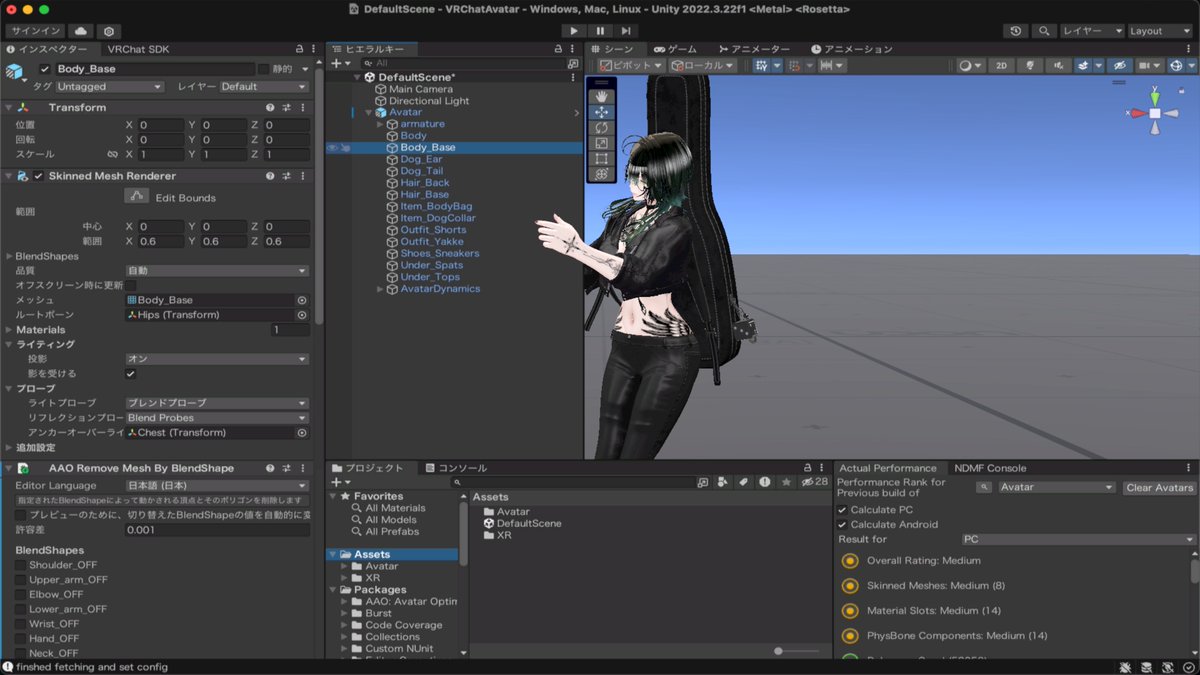Select the Rotate tool in scene toolbar

pos(601,128)
